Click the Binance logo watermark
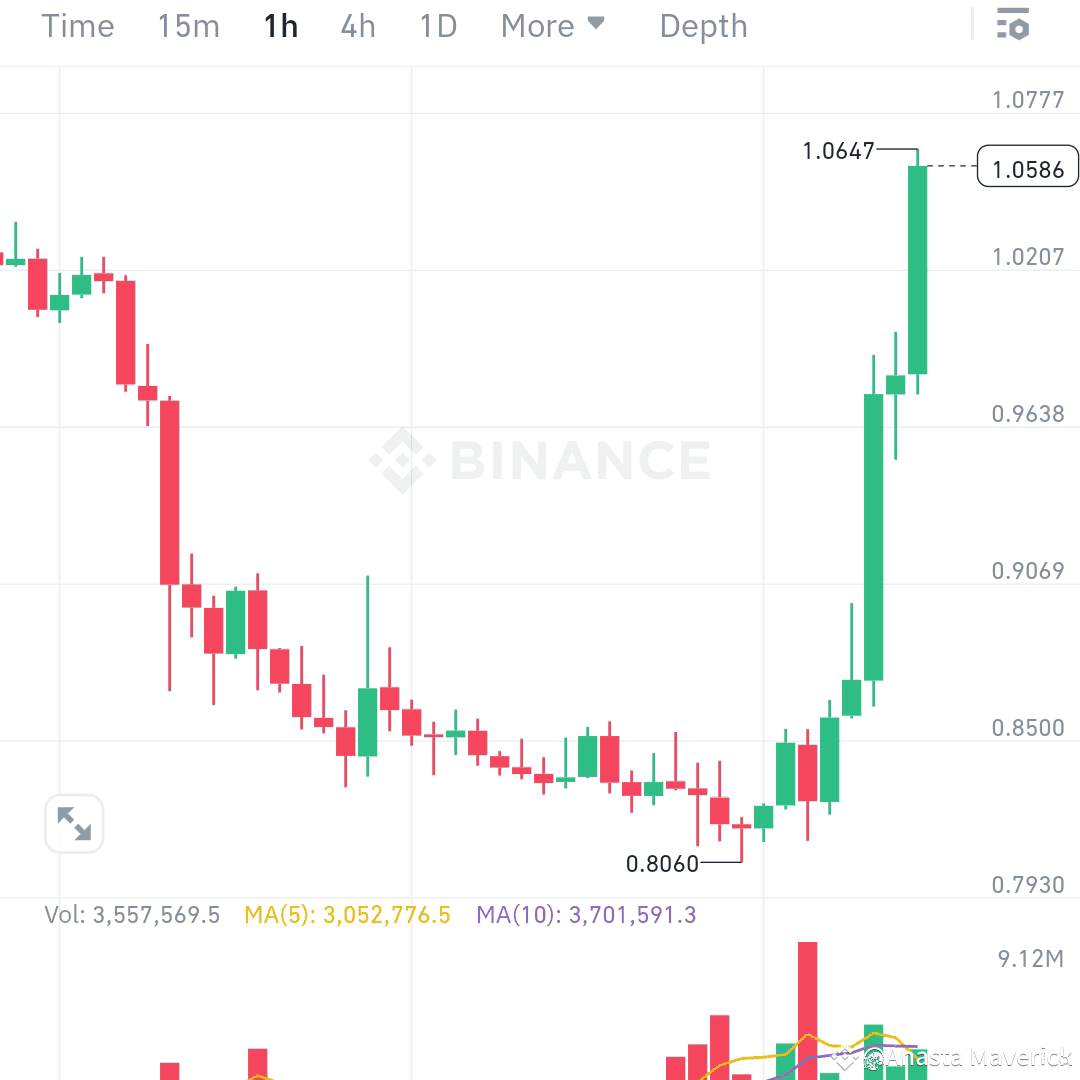This screenshot has height=1080, width=1080. point(540,460)
